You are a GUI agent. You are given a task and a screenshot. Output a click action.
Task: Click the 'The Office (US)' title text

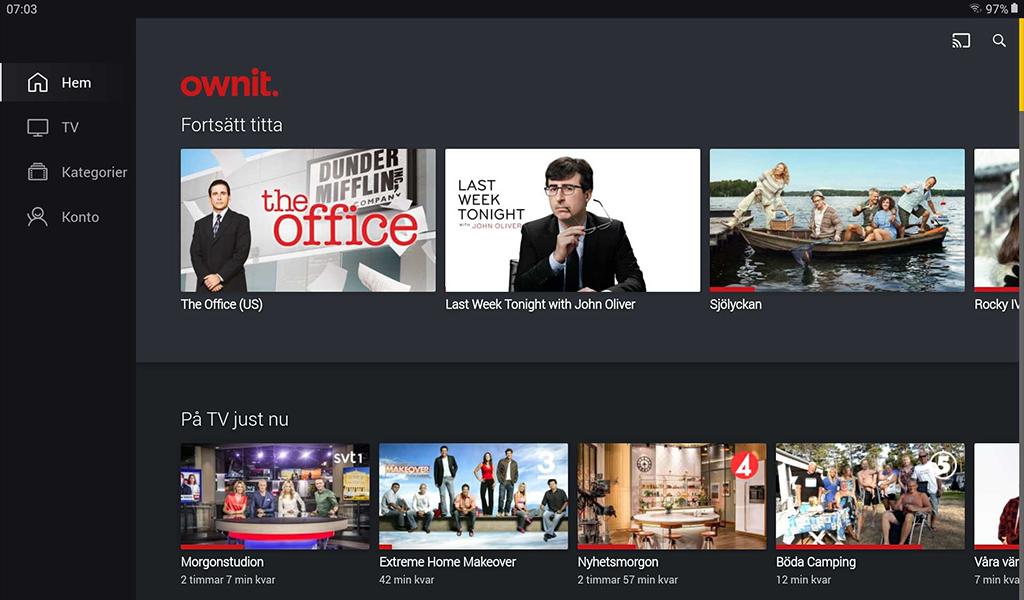221,304
